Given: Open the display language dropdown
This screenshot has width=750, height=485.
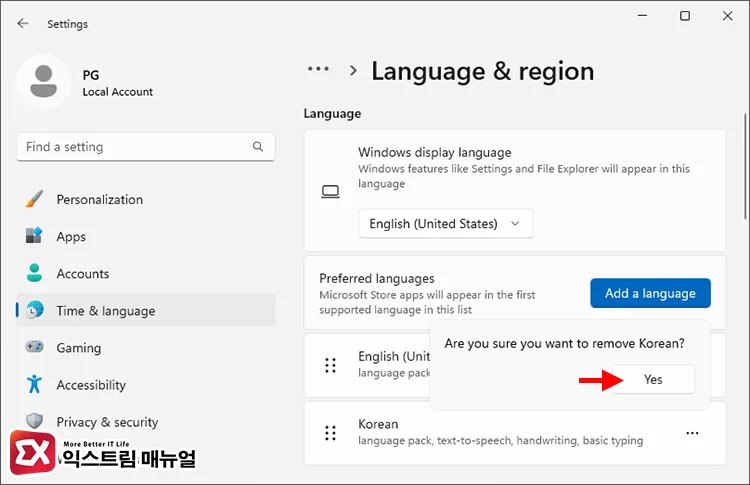Looking at the screenshot, I should pyautogui.click(x=445, y=224).
